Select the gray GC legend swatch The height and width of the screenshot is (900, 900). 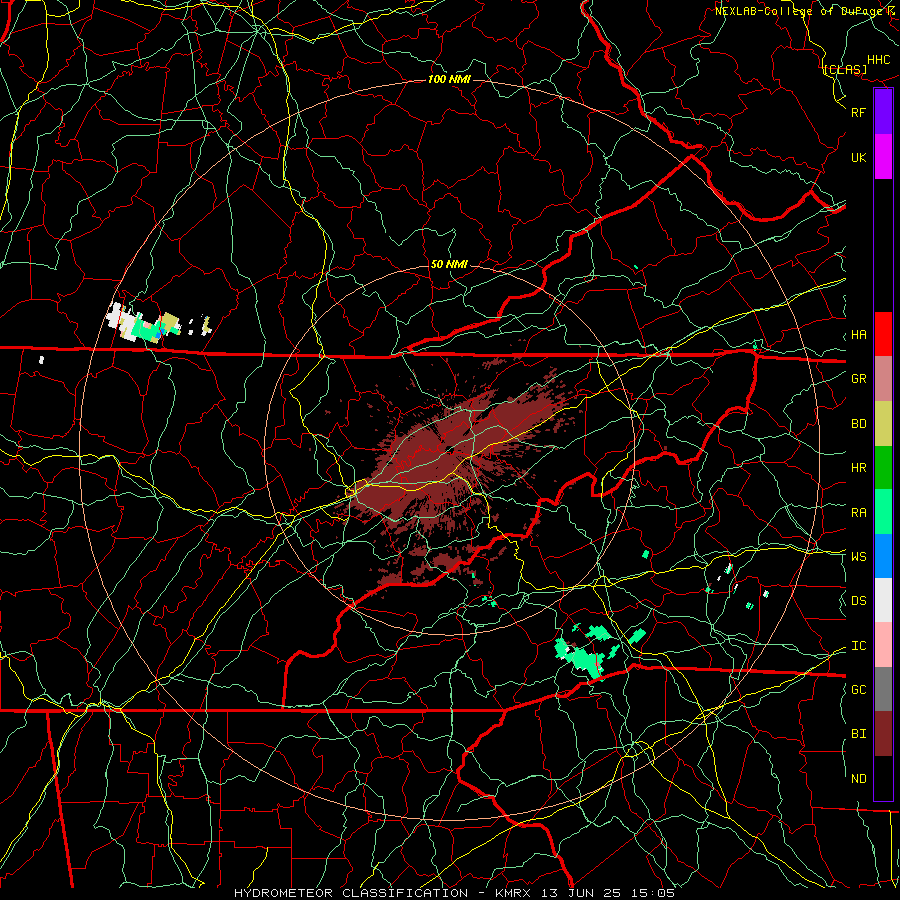click(x=883, y=689)
